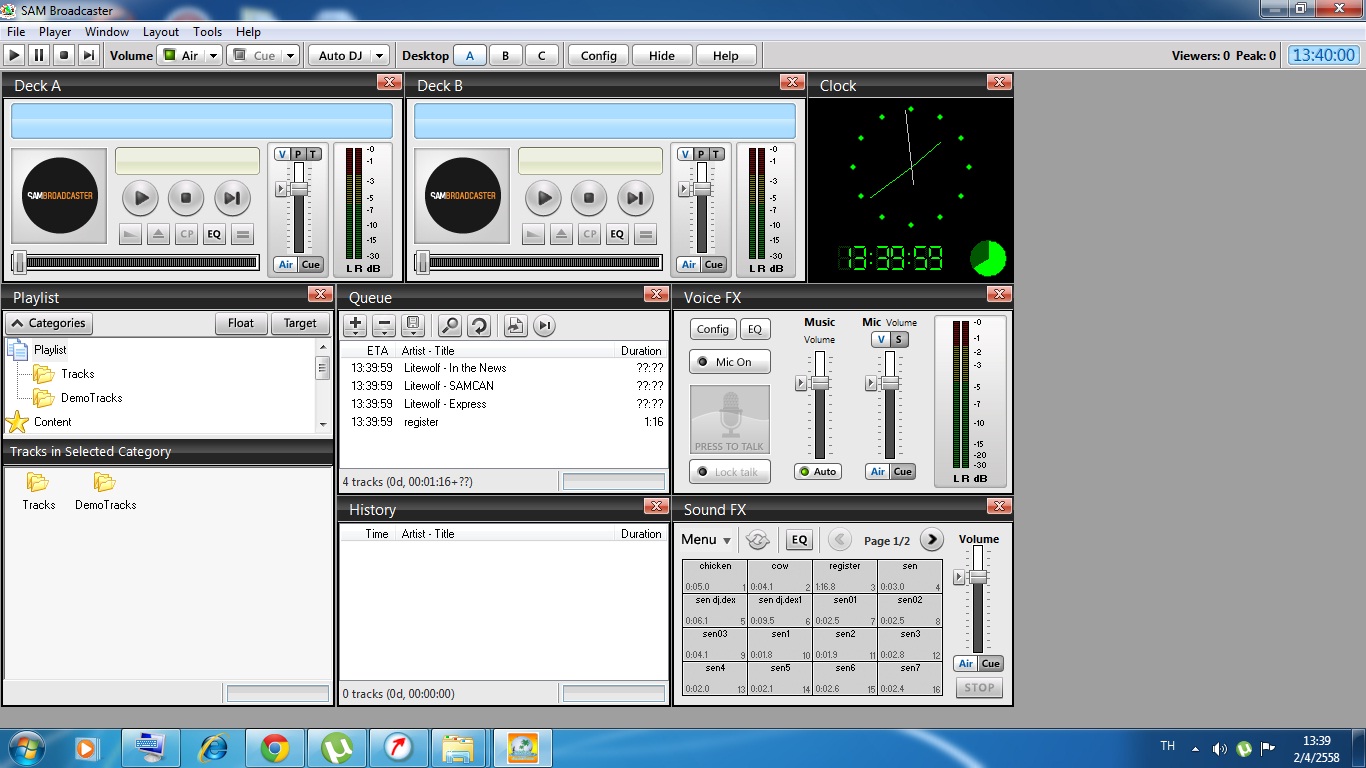Click the Config button in the main toolbar
Viewport: 1366px width, 768px height.
[x=599, y=56]
